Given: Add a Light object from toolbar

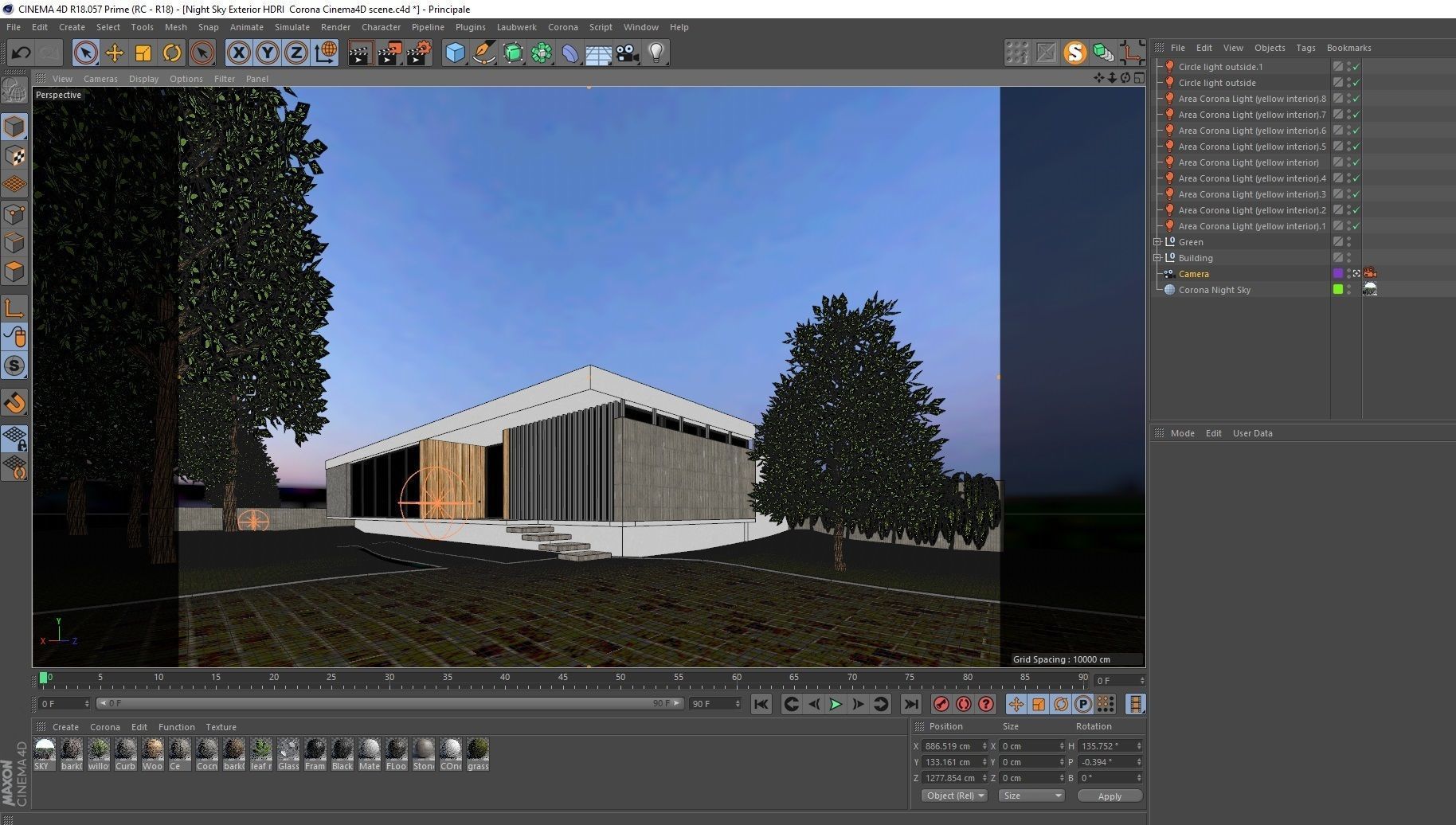Looking at the screenshot, I should coord(656,53).
